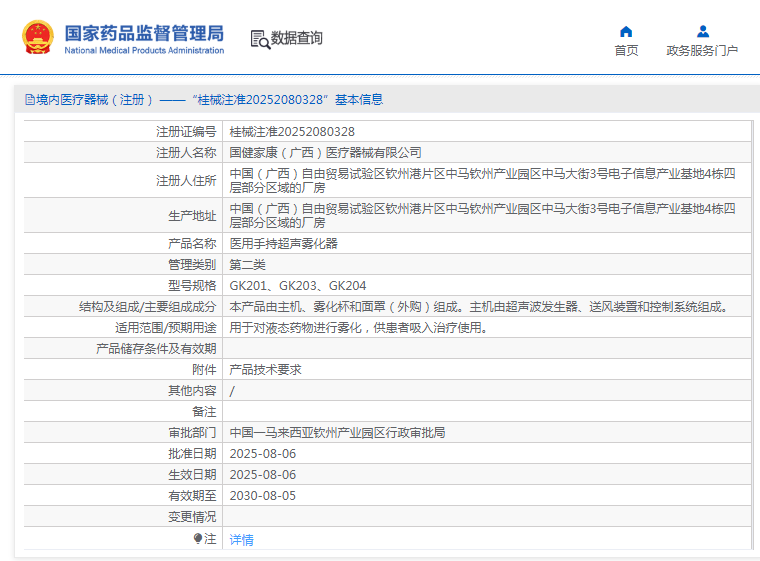Click the bullet icon beside 注

[198, 539]
